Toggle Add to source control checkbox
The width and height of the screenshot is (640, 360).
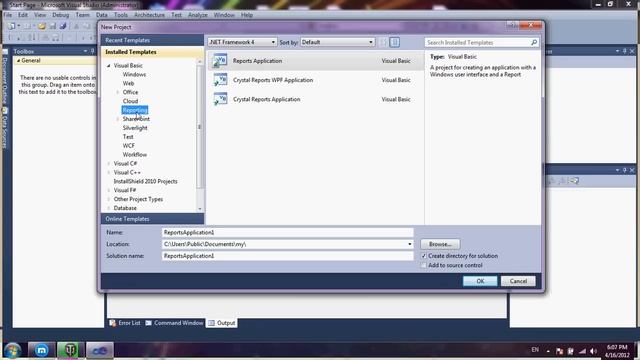pos(423,265)
